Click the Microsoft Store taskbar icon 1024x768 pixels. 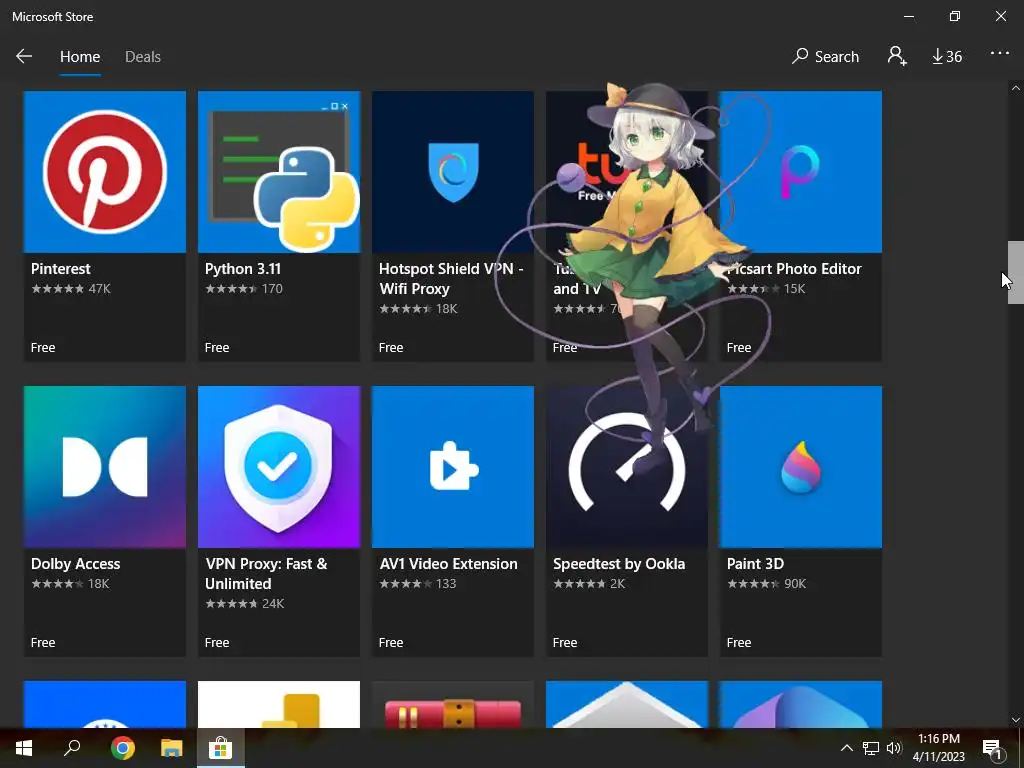tap(221, 748)
